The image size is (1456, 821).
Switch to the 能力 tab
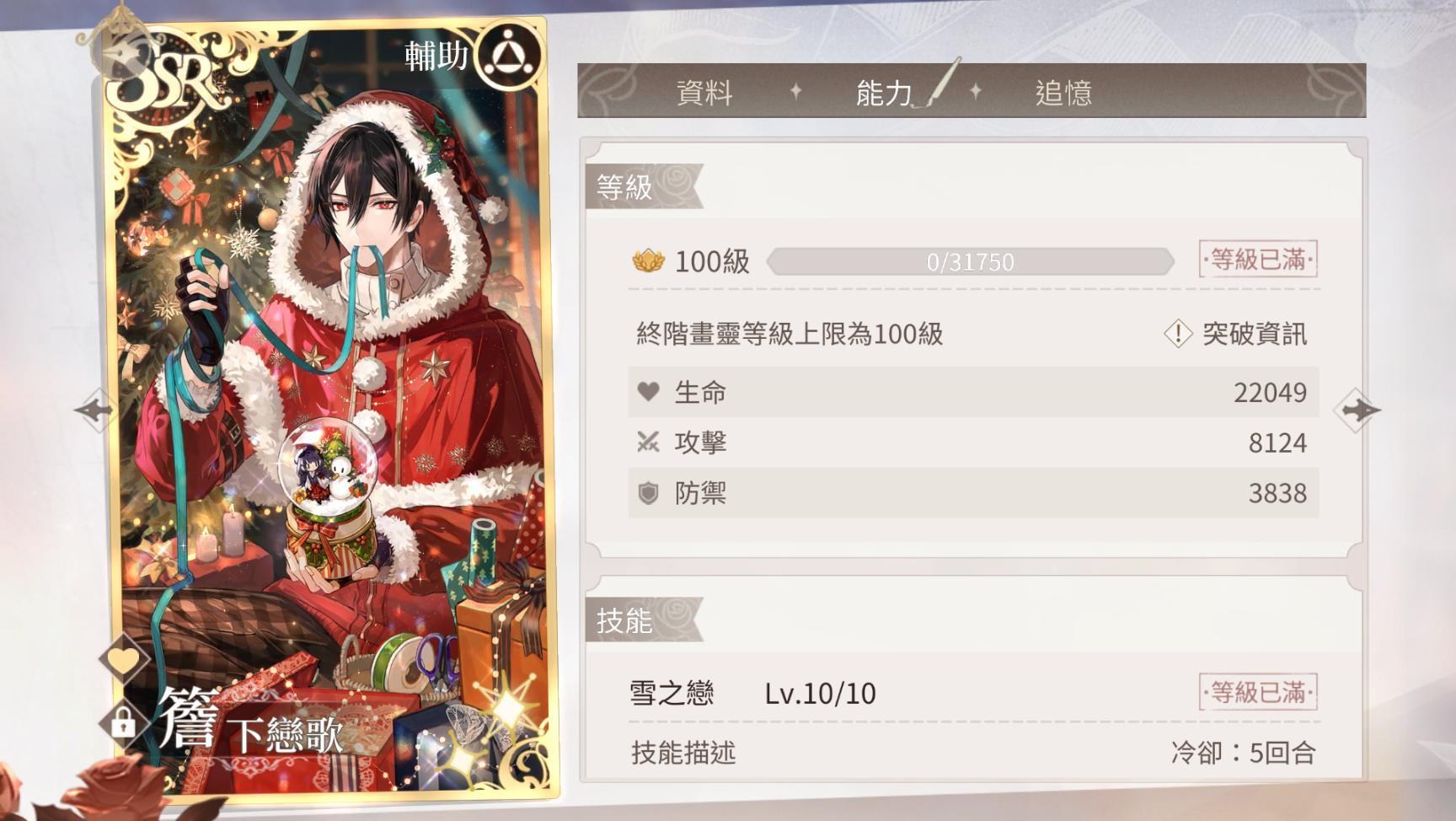point(884,92)
